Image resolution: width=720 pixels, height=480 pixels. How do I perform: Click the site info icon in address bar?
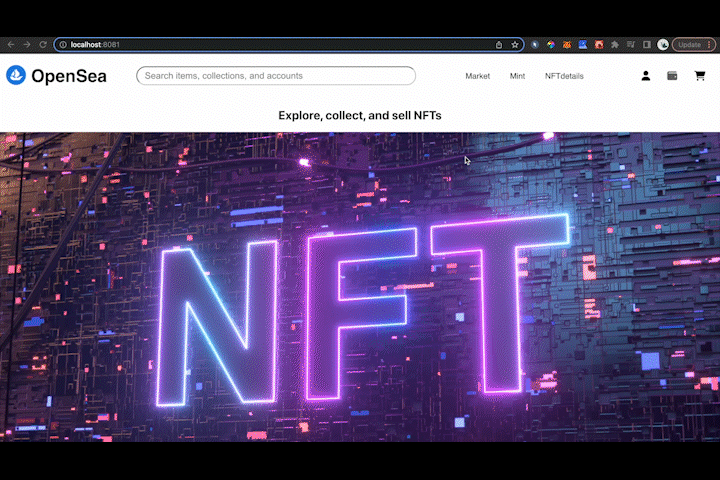tap(63, 45)
